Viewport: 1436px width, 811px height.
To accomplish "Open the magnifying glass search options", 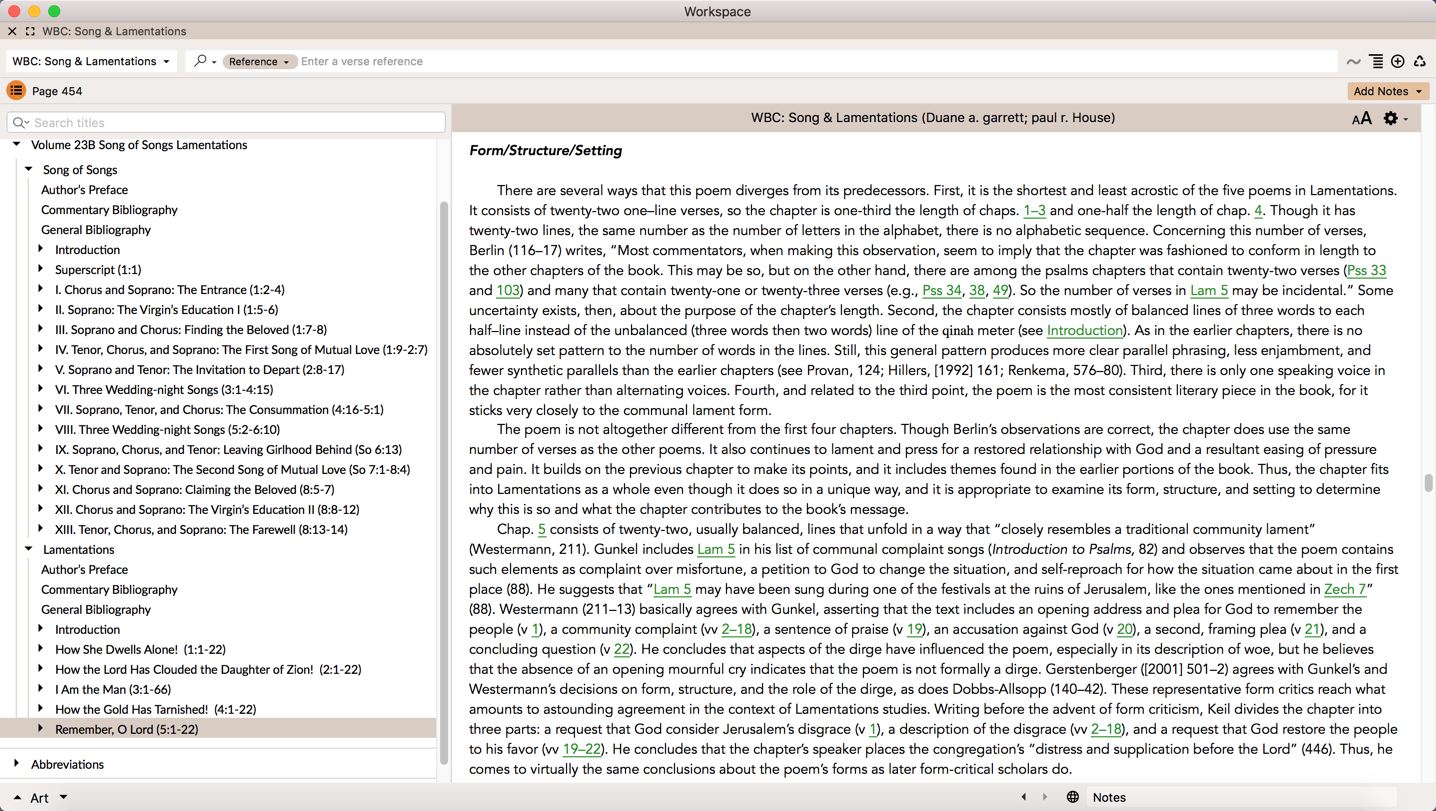I will click(204, 61).
